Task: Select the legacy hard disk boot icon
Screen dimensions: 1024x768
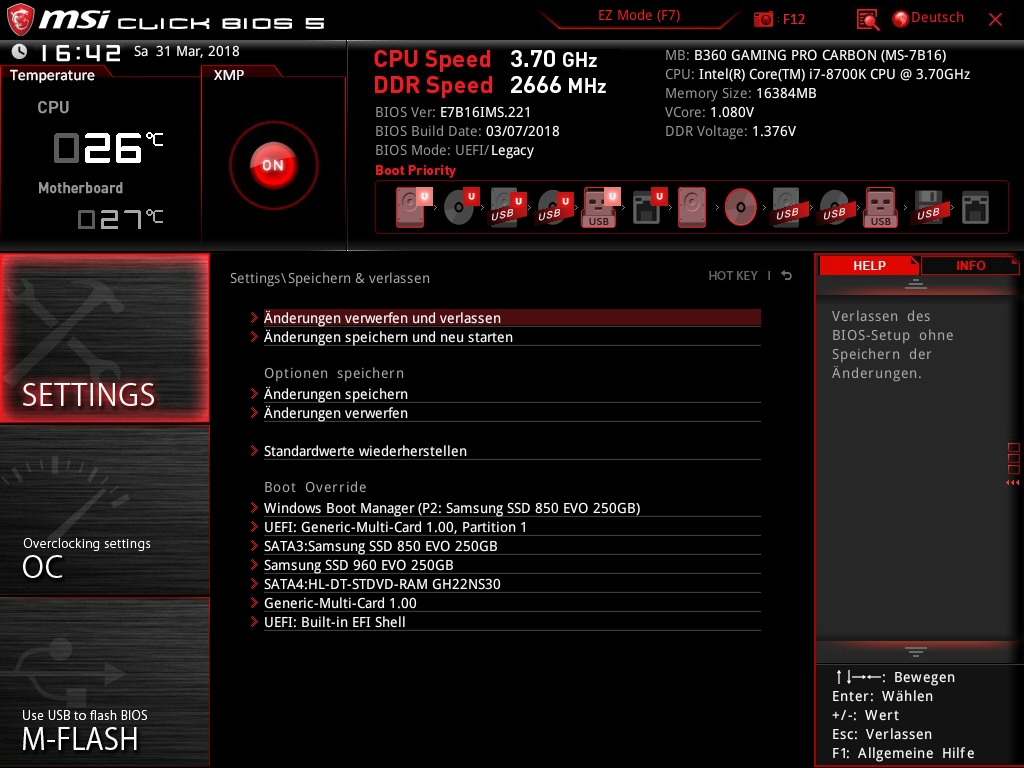Action: pos(692,207)
